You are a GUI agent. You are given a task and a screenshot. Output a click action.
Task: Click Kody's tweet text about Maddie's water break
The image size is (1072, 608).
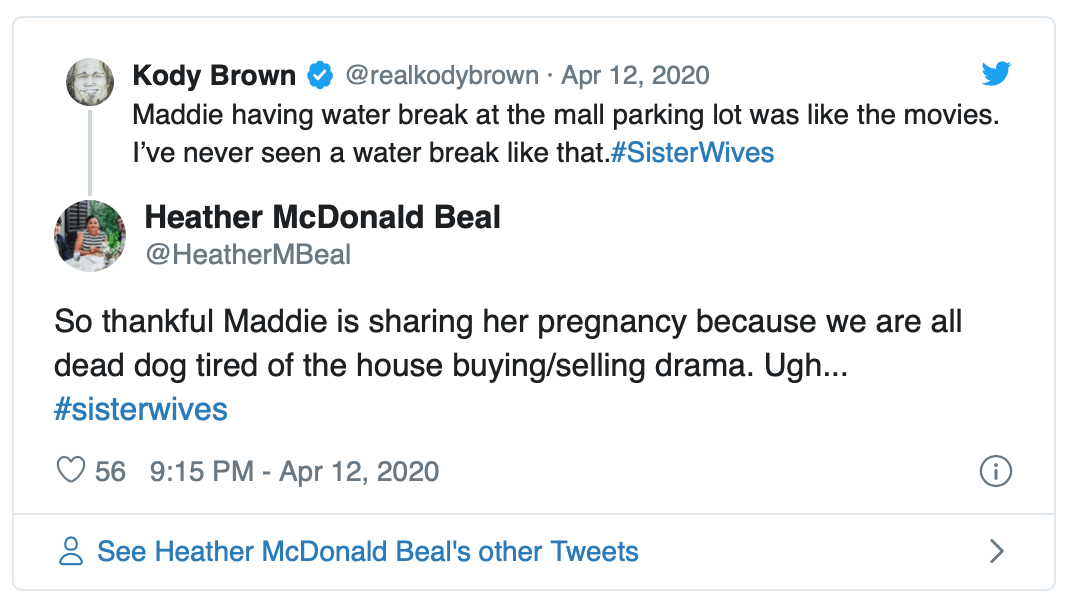[565, 115]
